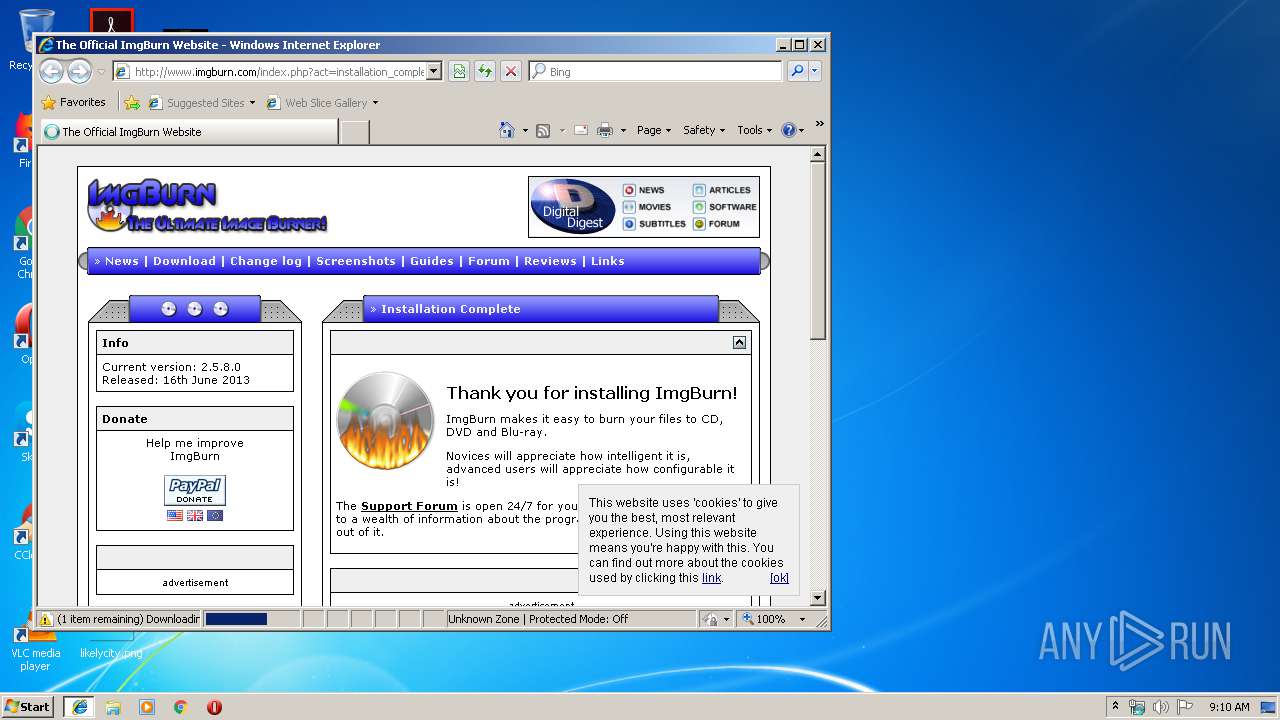Click the search magnifier button beside the Bing box

(797, 71)
